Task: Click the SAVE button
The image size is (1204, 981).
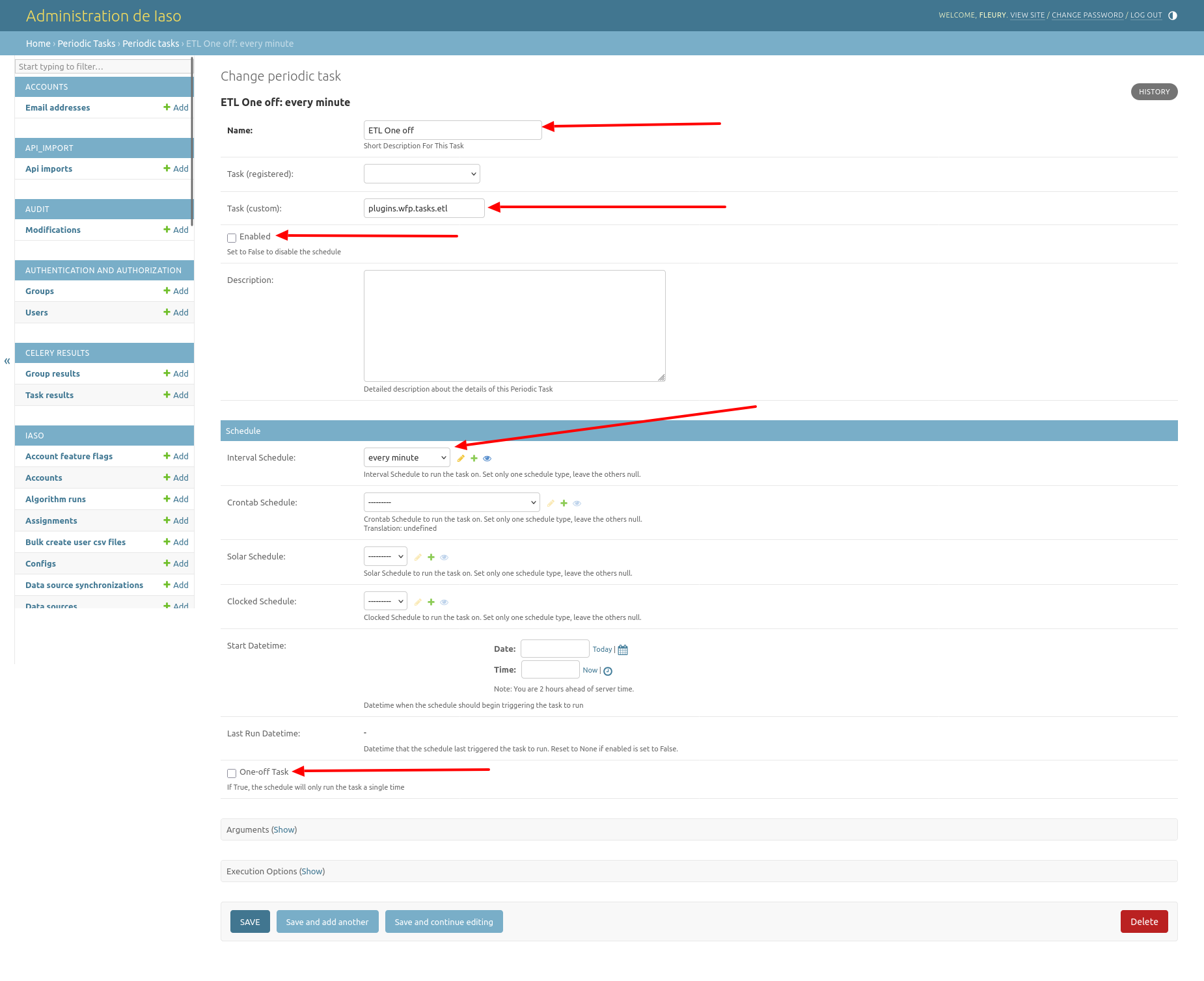Action: [250, 922]
